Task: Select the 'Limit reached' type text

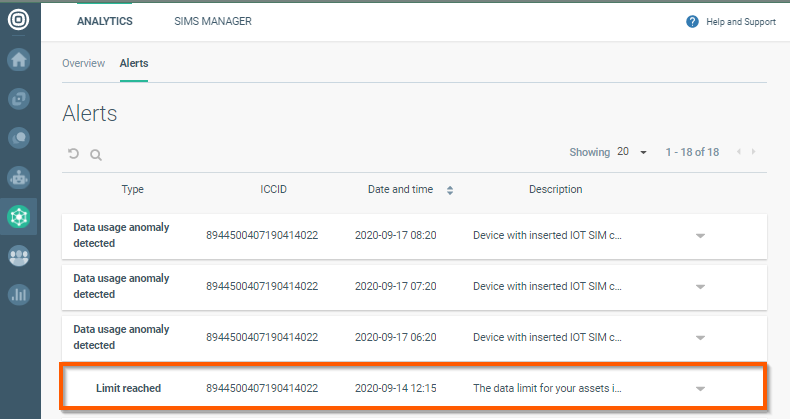Action: 128,388
